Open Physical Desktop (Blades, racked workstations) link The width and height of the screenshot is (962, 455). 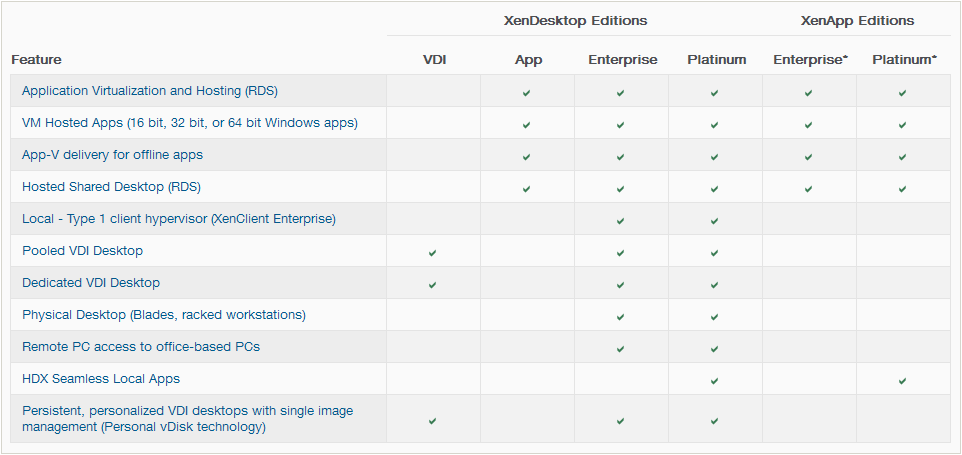click(x=164, y=315)
